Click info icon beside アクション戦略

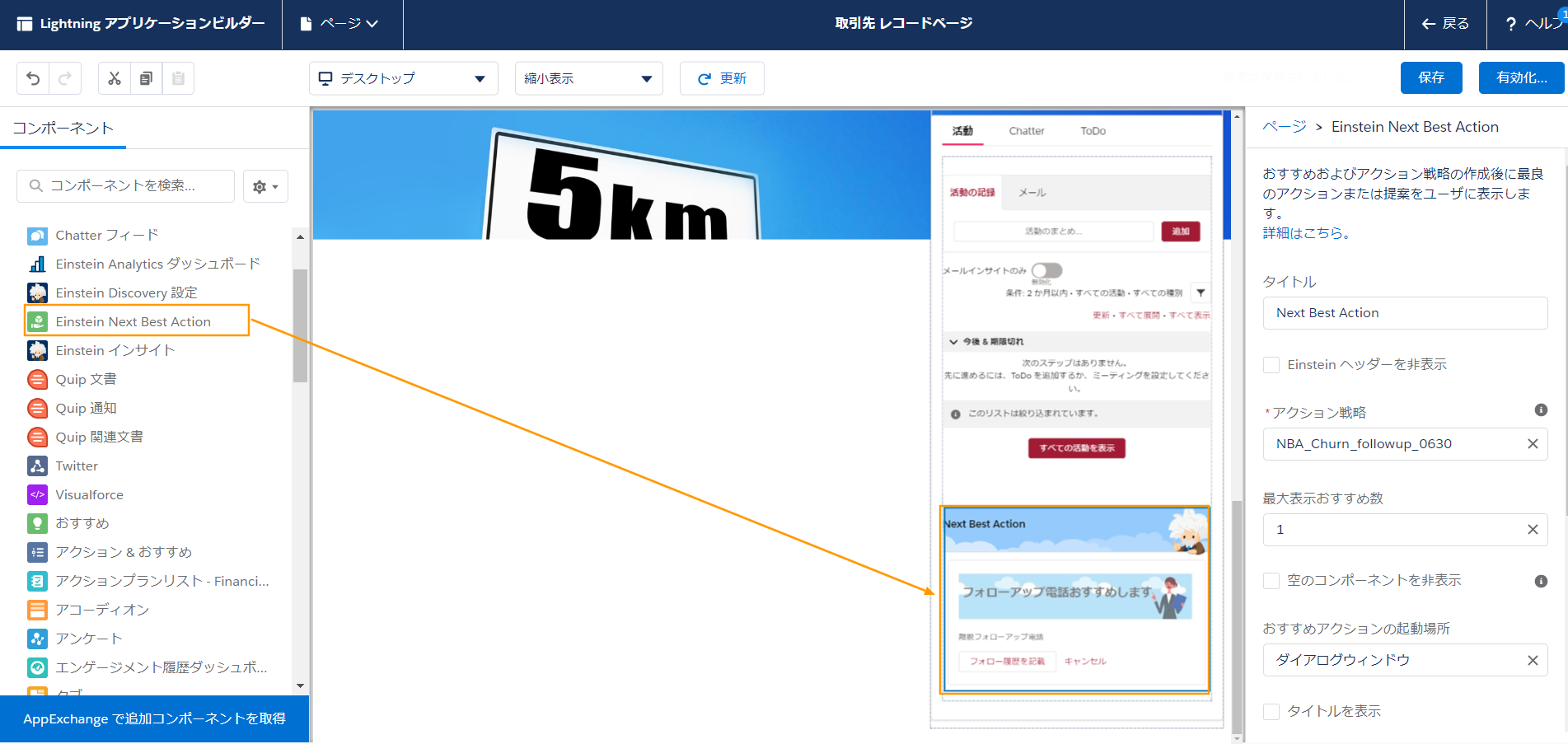[x=1540, y=410]
